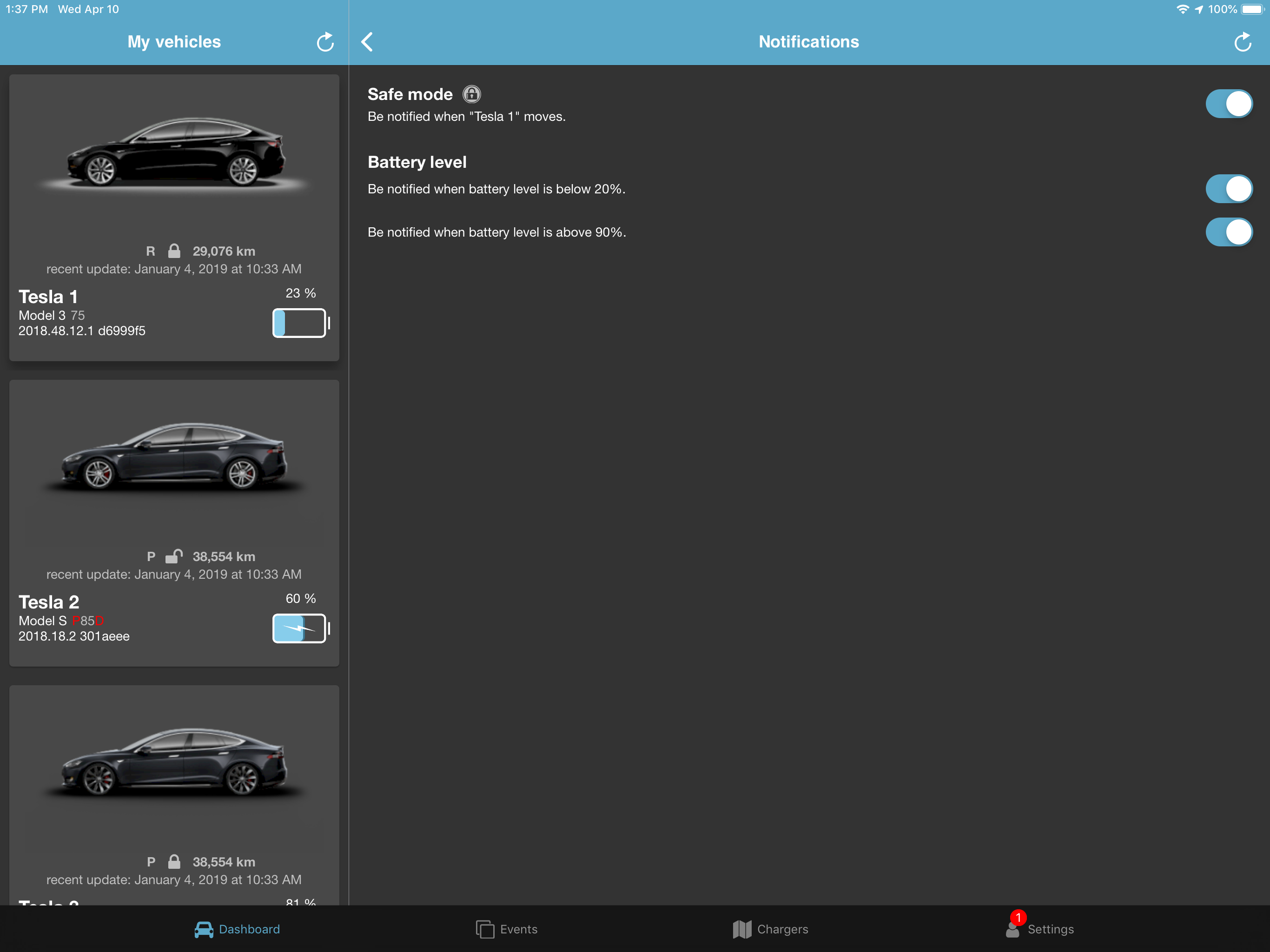Turn off battery above 90% alert
Screen dimensions: 1270x952
coord(1229,232)
